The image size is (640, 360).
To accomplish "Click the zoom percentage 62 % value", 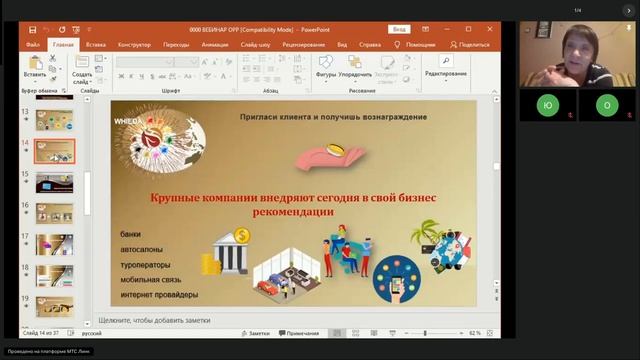I will point(474,333).
